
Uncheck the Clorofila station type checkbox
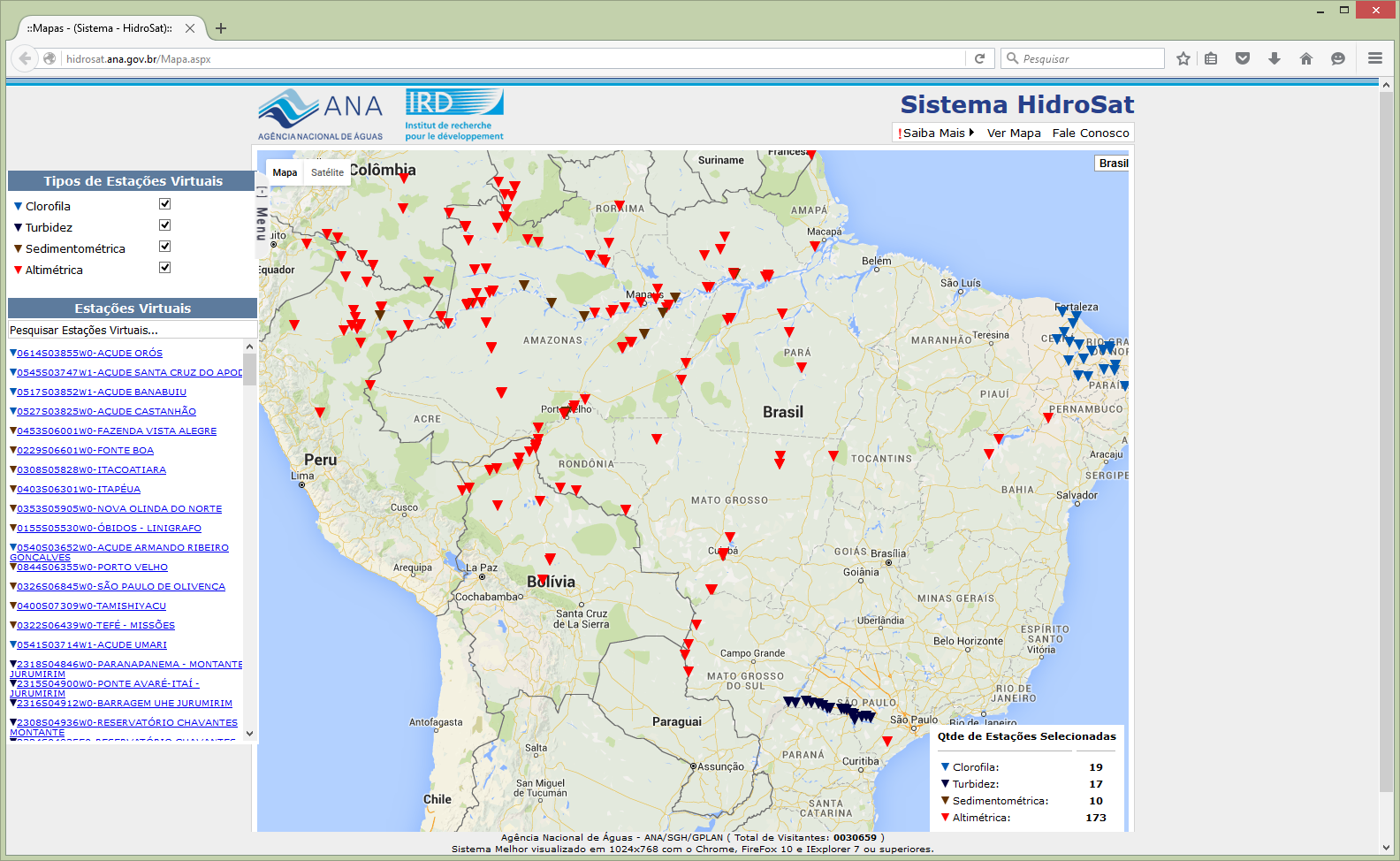coord(164,204)
